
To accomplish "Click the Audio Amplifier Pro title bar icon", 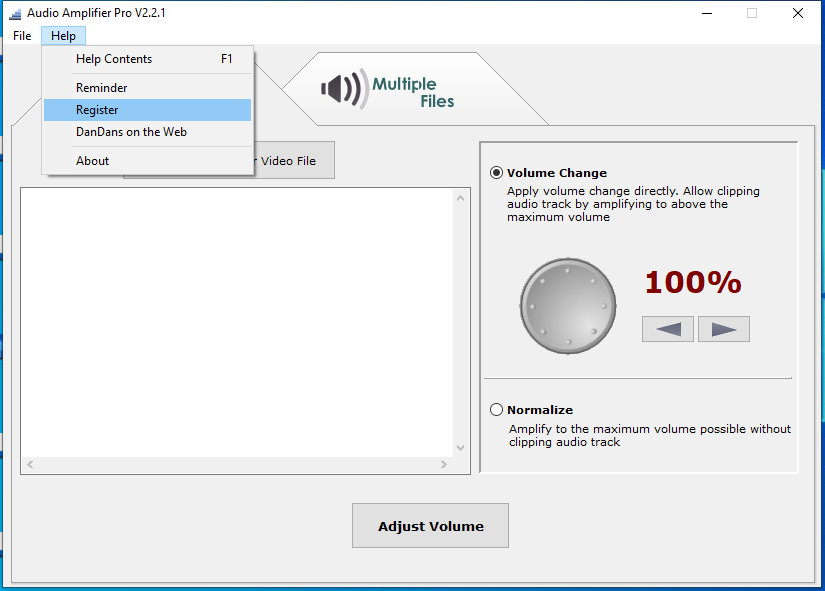I will click(x=14, y=13).
